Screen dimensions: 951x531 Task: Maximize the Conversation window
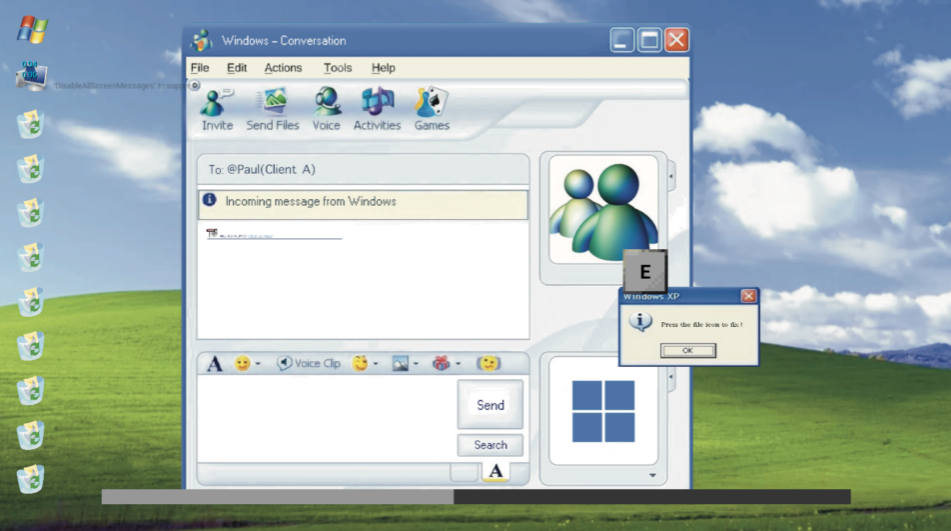(650, 41)
